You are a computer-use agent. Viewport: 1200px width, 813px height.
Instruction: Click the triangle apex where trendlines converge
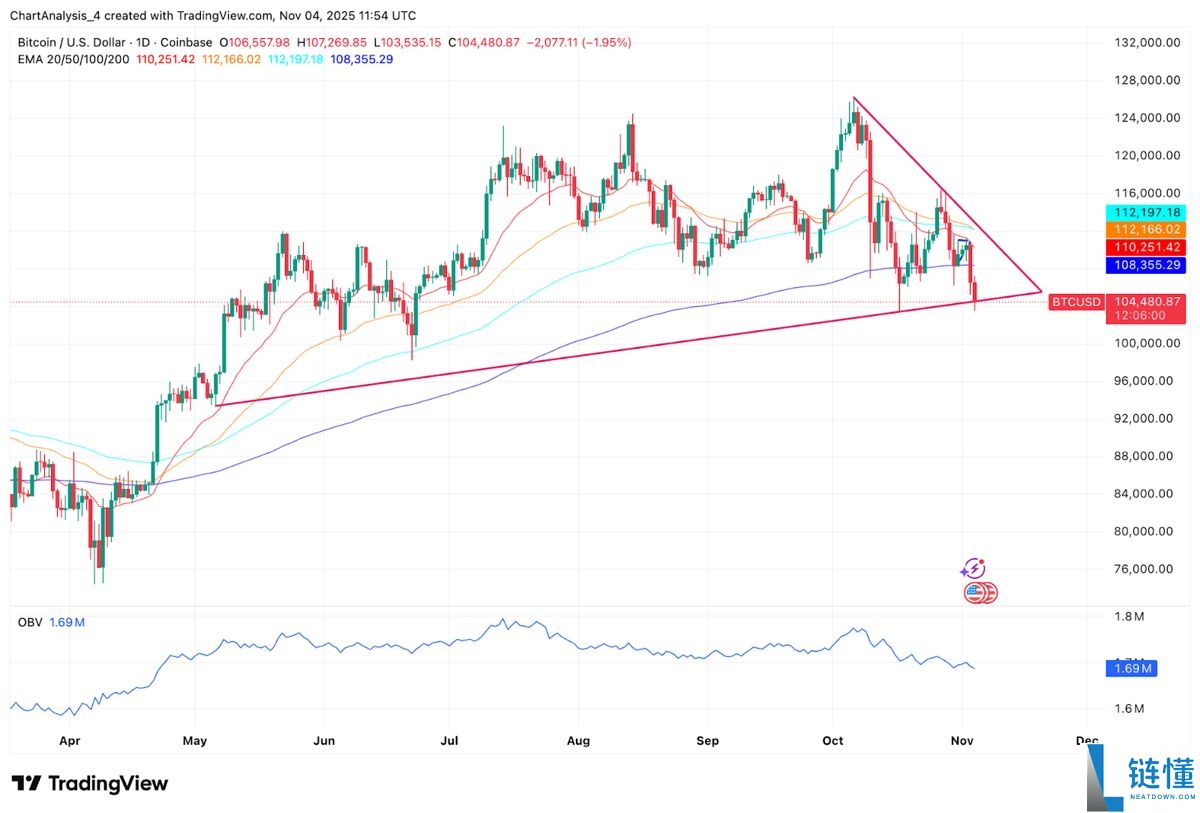(1040, 293)
